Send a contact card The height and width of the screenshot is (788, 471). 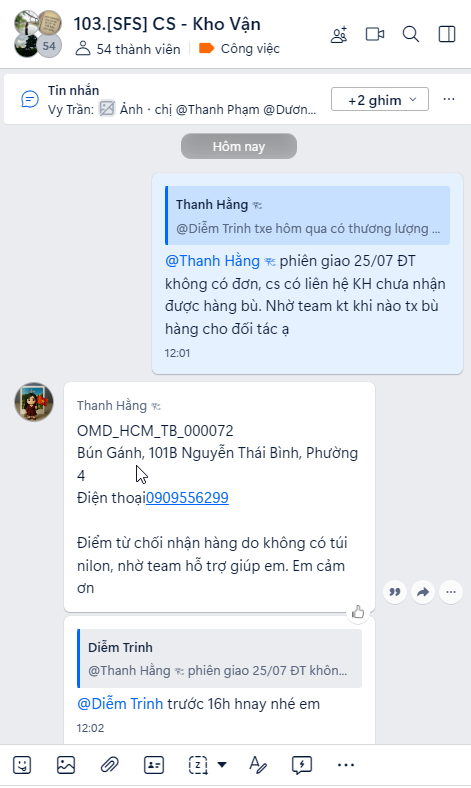coord(154,765)
